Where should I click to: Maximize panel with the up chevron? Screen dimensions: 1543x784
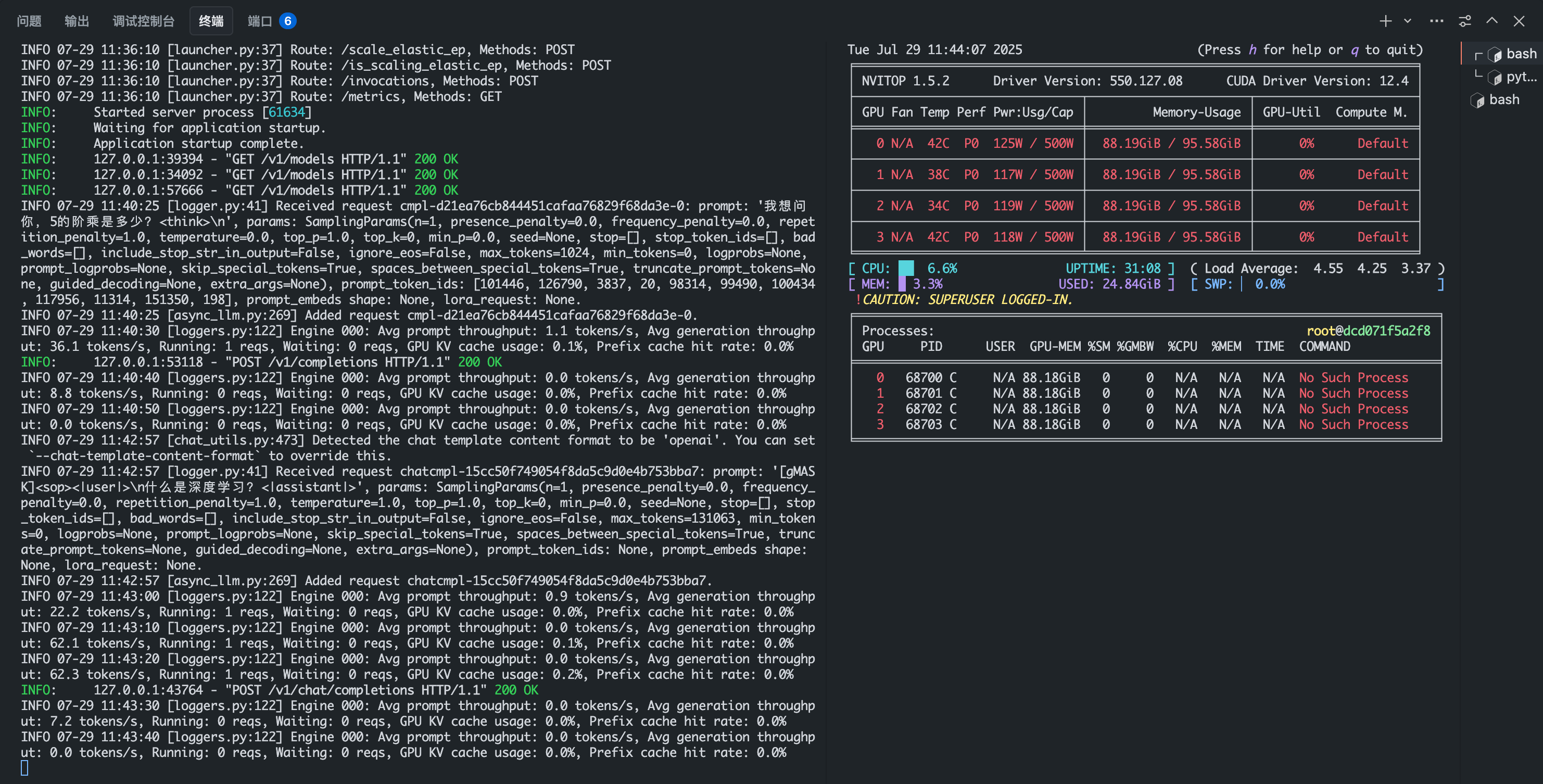pyautogui.click(x=1491, y=21)
